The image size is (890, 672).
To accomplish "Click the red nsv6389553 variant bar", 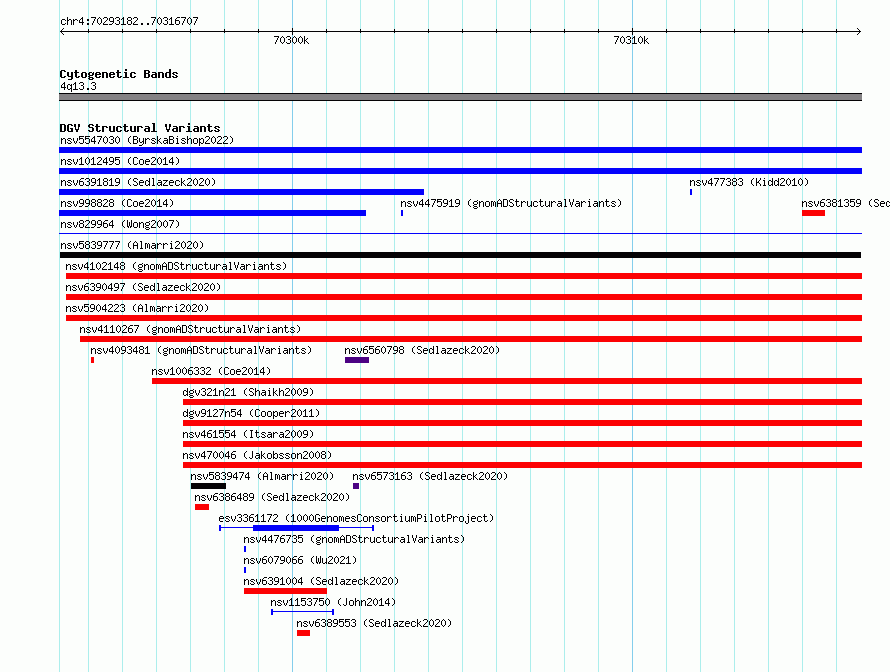I will click(x=303, y=633).
